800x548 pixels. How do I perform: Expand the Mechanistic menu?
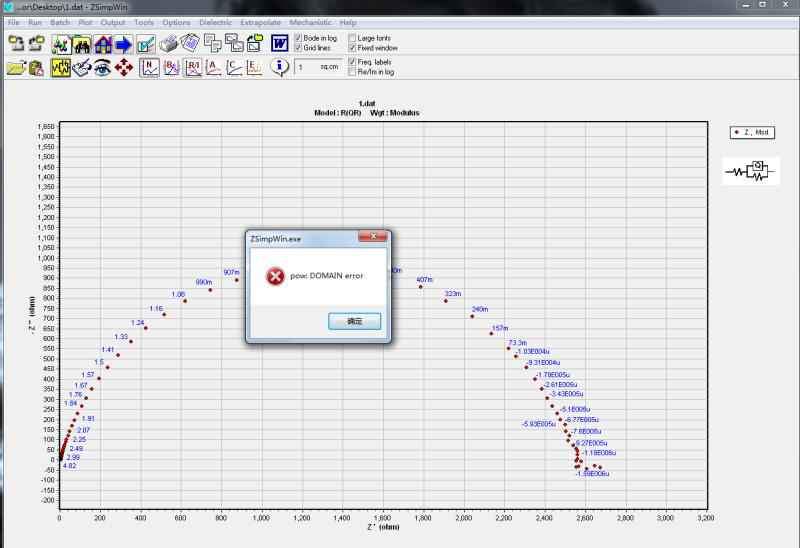(311, 22)
